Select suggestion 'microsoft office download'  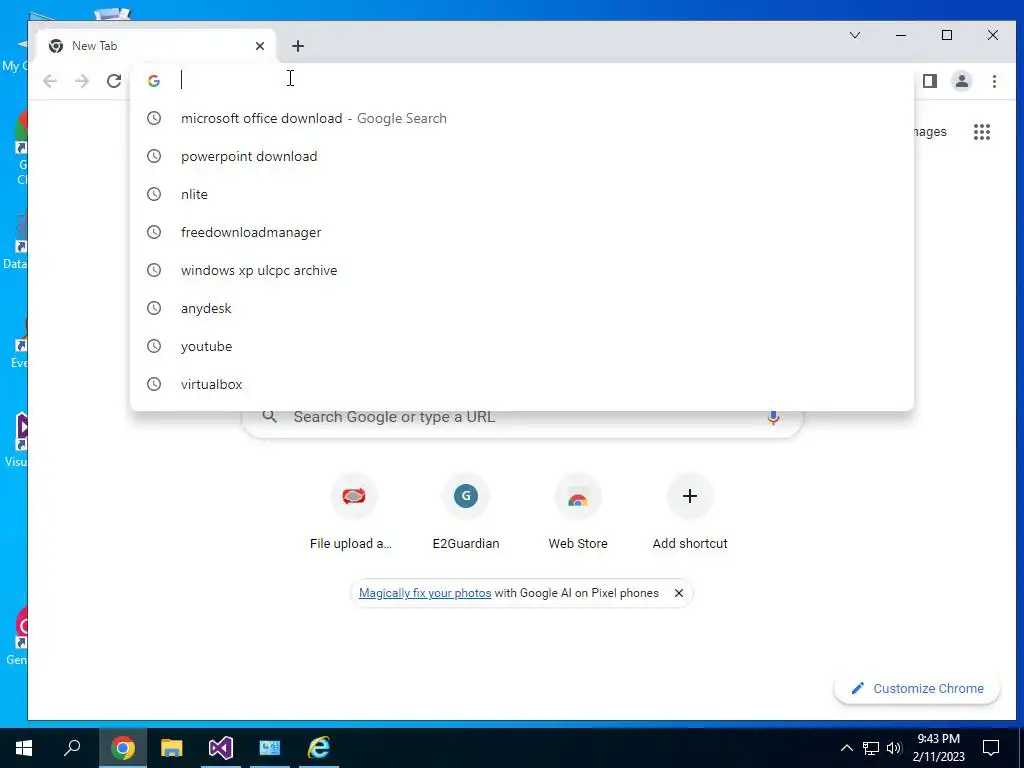[x=522, y=118]
